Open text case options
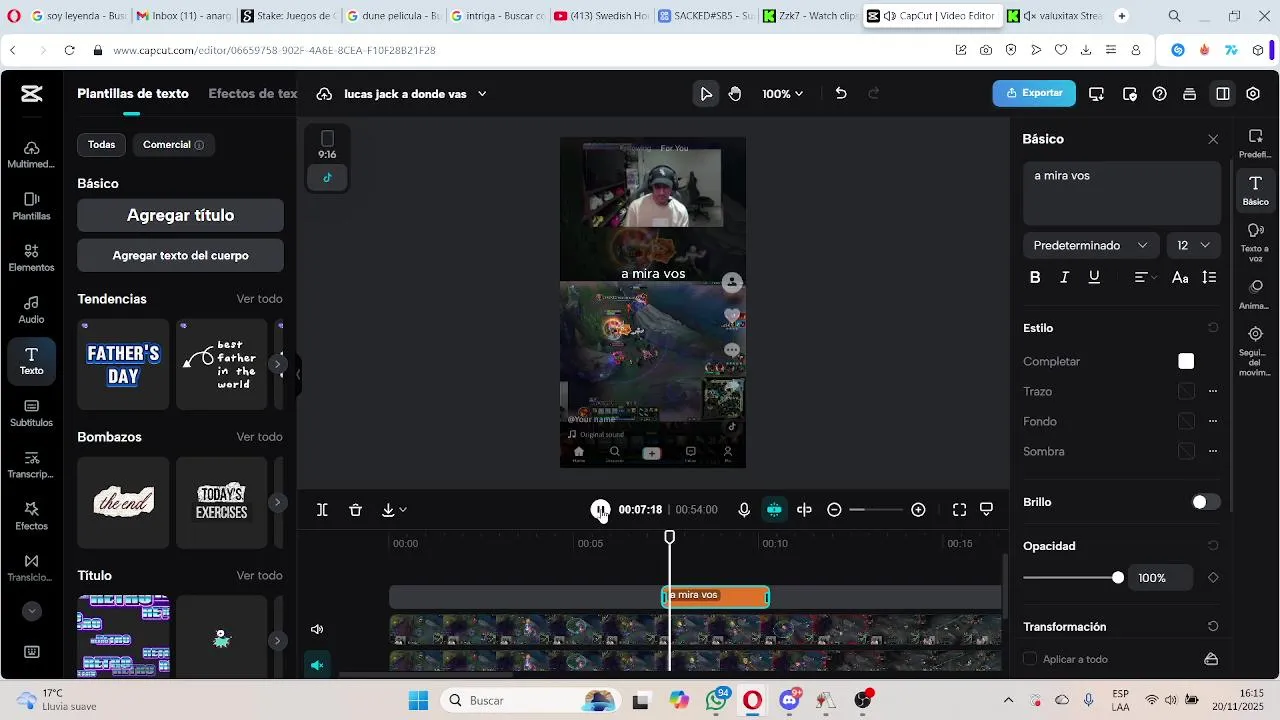The height and width of the screenshot is (720, 1280). [1180, 277]
